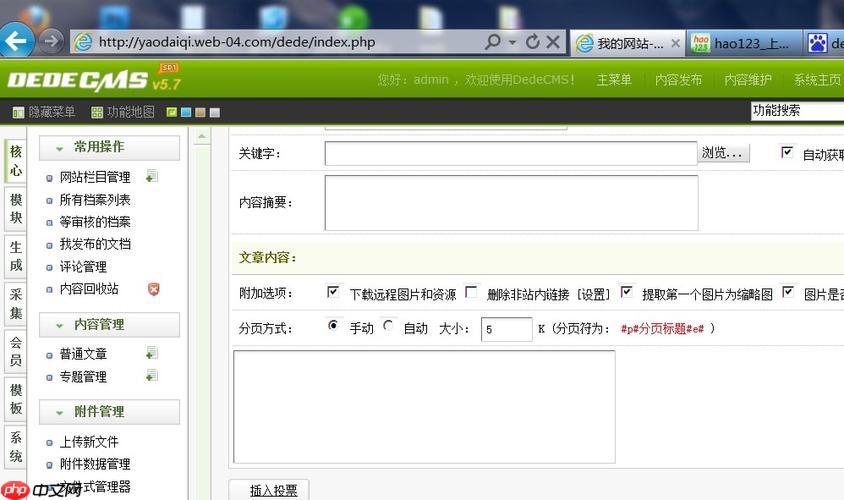Open 附件数据管理
844x500 pixels.
95,464
